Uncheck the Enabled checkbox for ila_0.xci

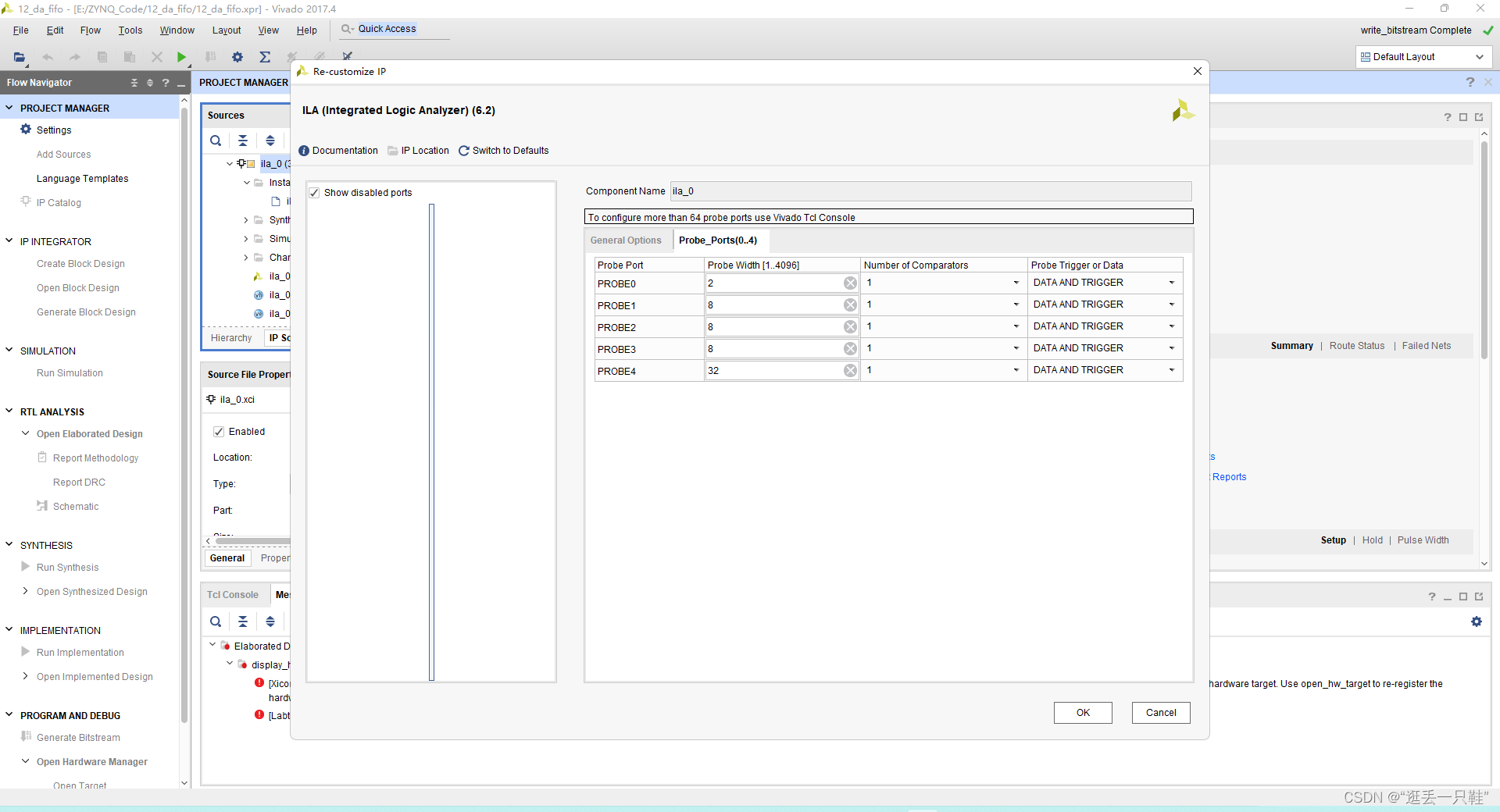click(x=219, y=432)
